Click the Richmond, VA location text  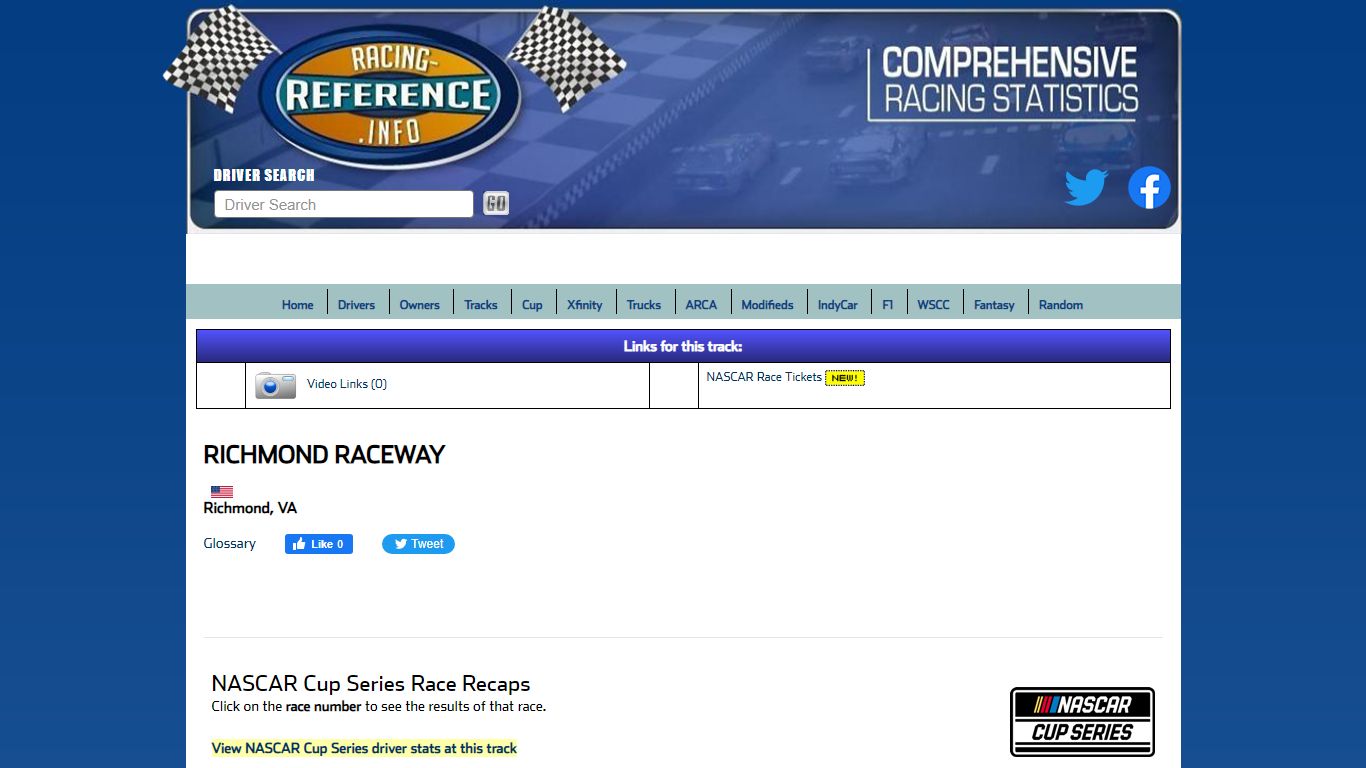[x=250, y=508]
